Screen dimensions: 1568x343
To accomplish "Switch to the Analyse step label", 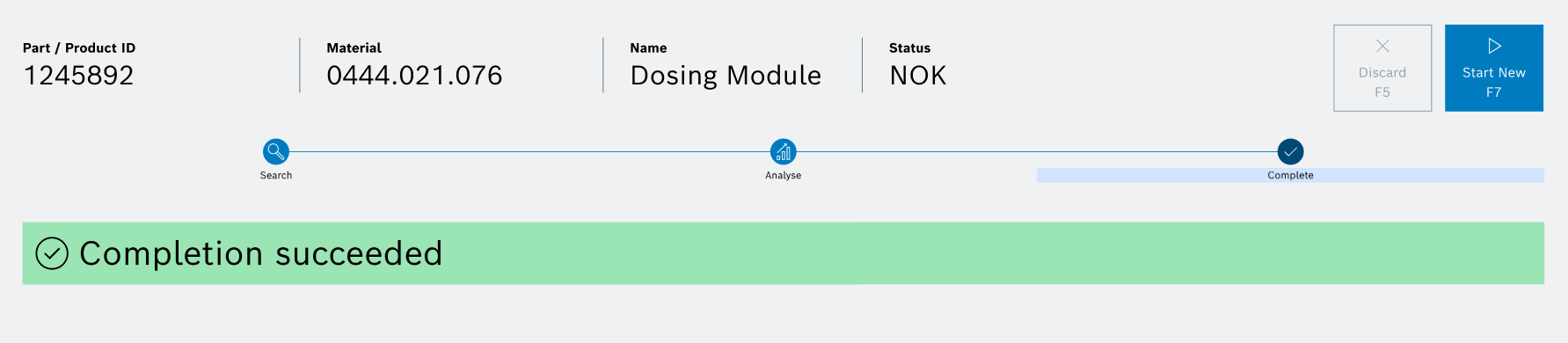I will point(784,176).
